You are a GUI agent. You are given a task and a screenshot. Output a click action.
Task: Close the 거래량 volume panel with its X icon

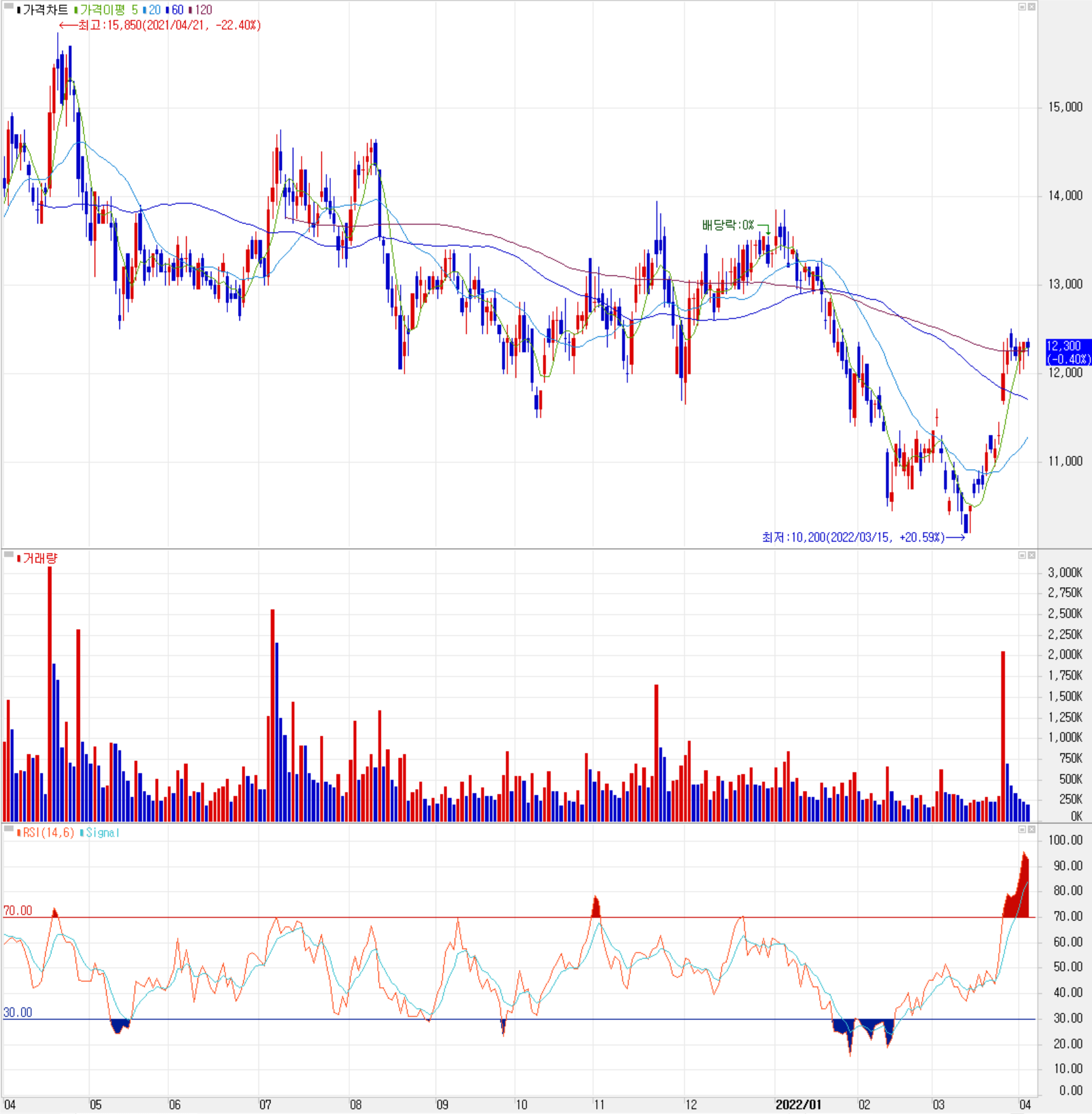1032,555
